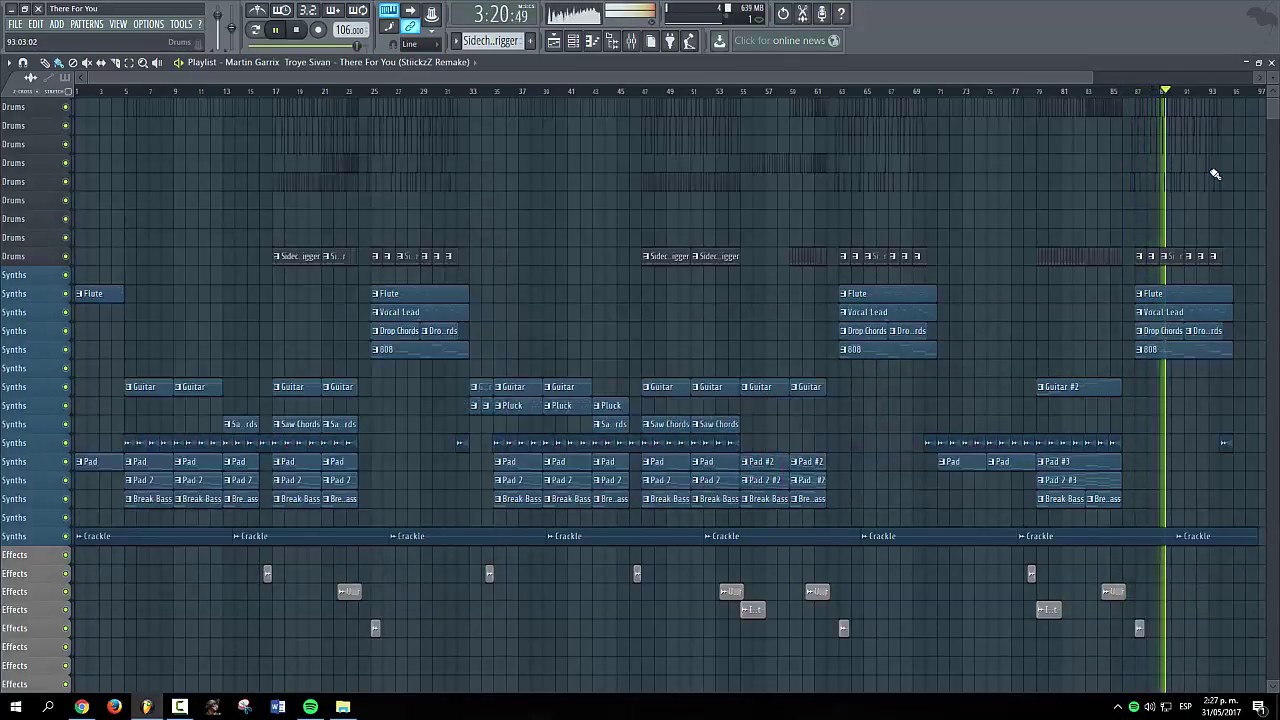Screen dimensions: 1280x720
Task: Open the Playlist view icon
Action: (553, 41)
